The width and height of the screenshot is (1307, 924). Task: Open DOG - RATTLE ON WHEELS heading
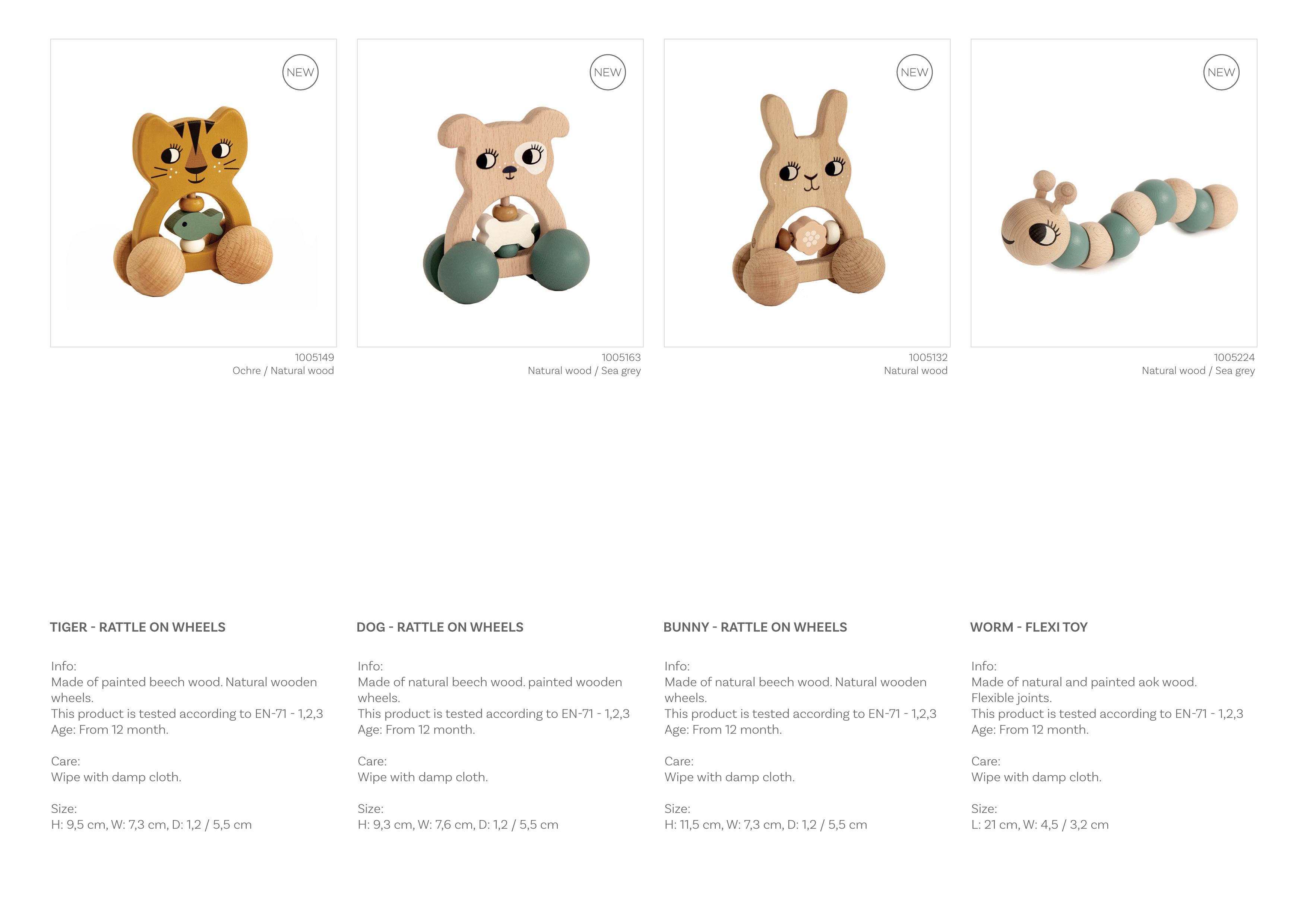tap(440, 627)
